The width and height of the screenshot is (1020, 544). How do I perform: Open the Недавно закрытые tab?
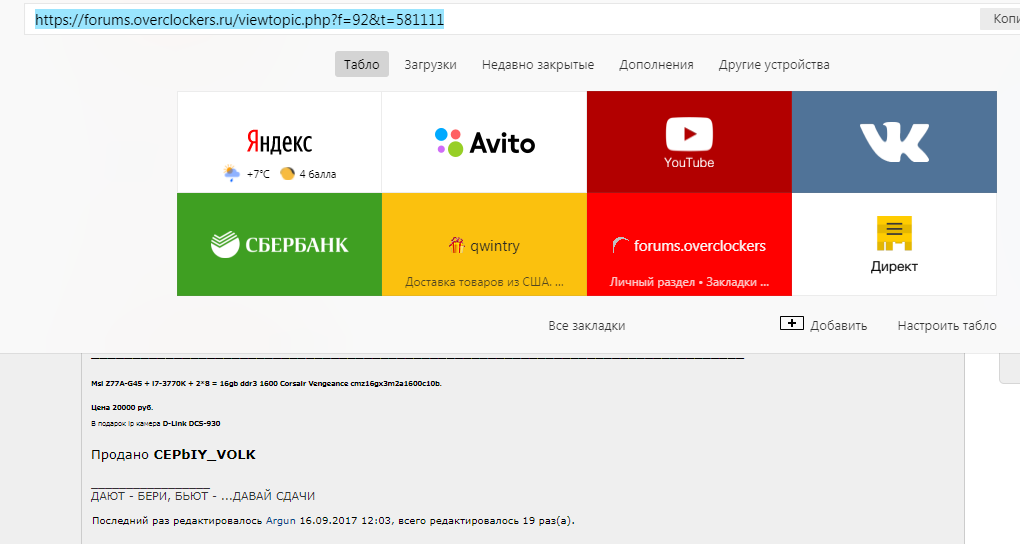[538, 64]
